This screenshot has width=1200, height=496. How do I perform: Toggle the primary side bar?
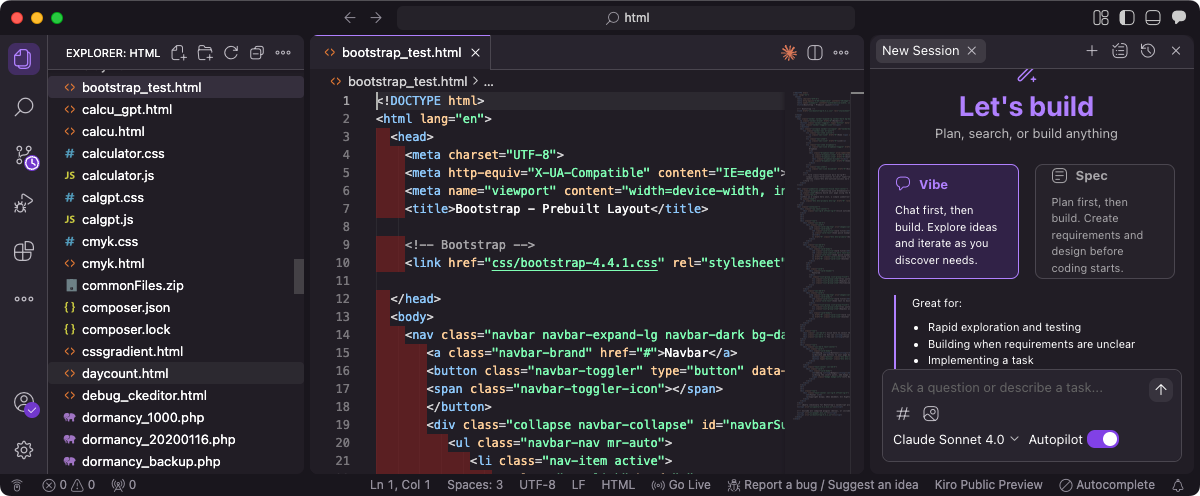1127,18
